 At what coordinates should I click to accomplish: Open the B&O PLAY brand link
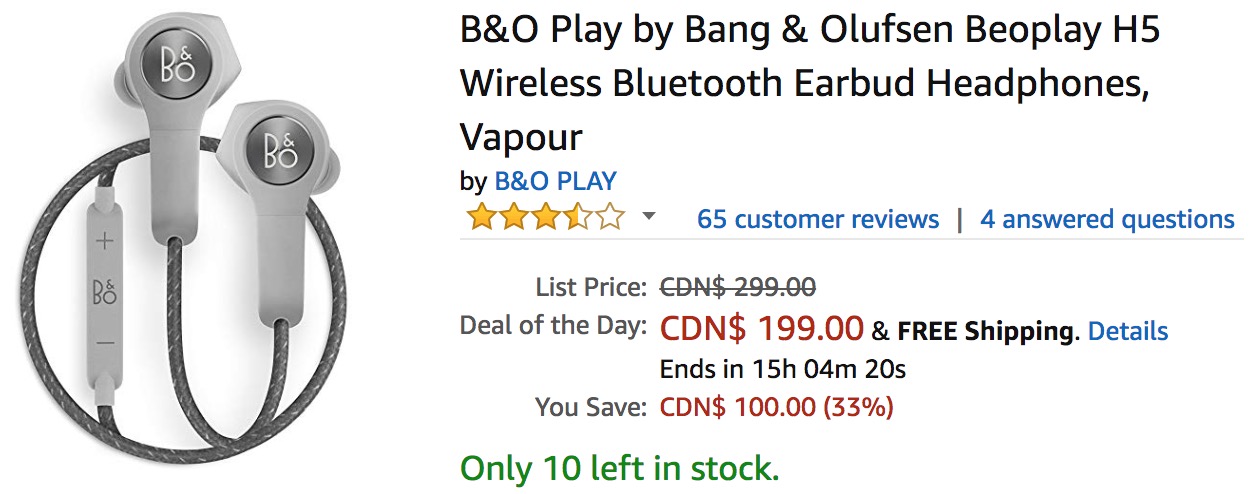tap(555, 182)
